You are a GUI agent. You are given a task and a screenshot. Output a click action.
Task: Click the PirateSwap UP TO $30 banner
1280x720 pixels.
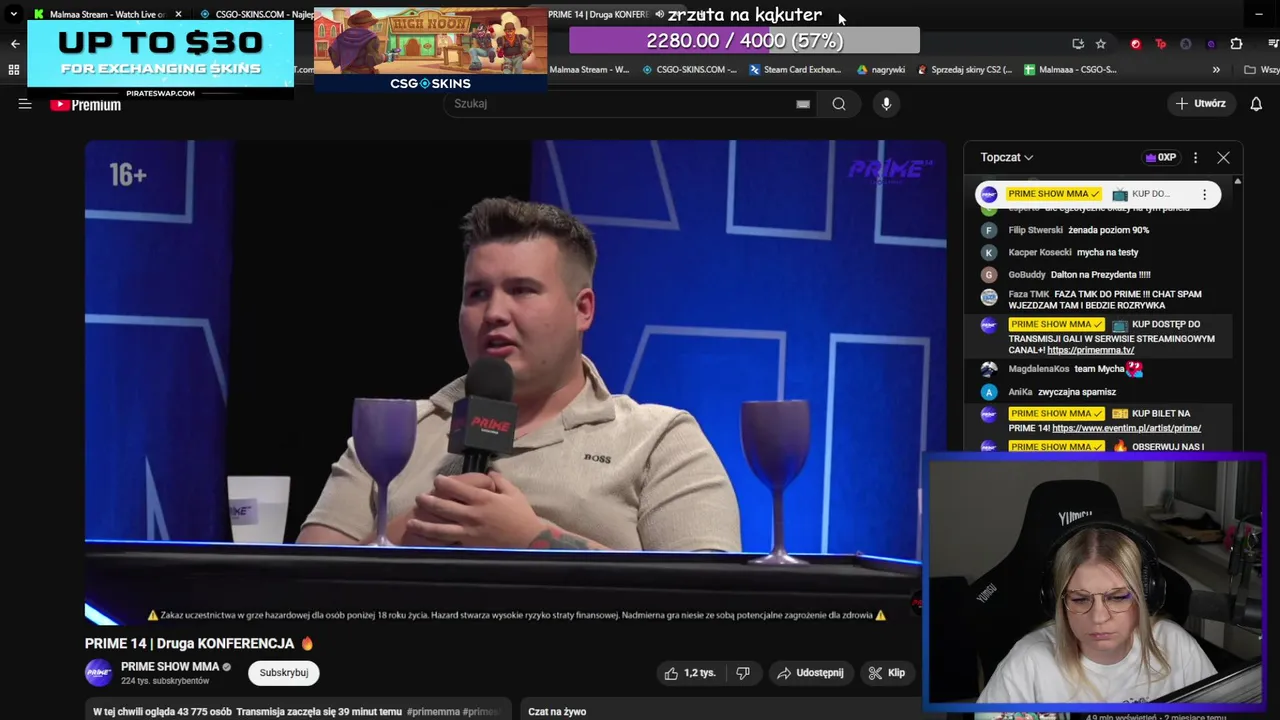160,58
